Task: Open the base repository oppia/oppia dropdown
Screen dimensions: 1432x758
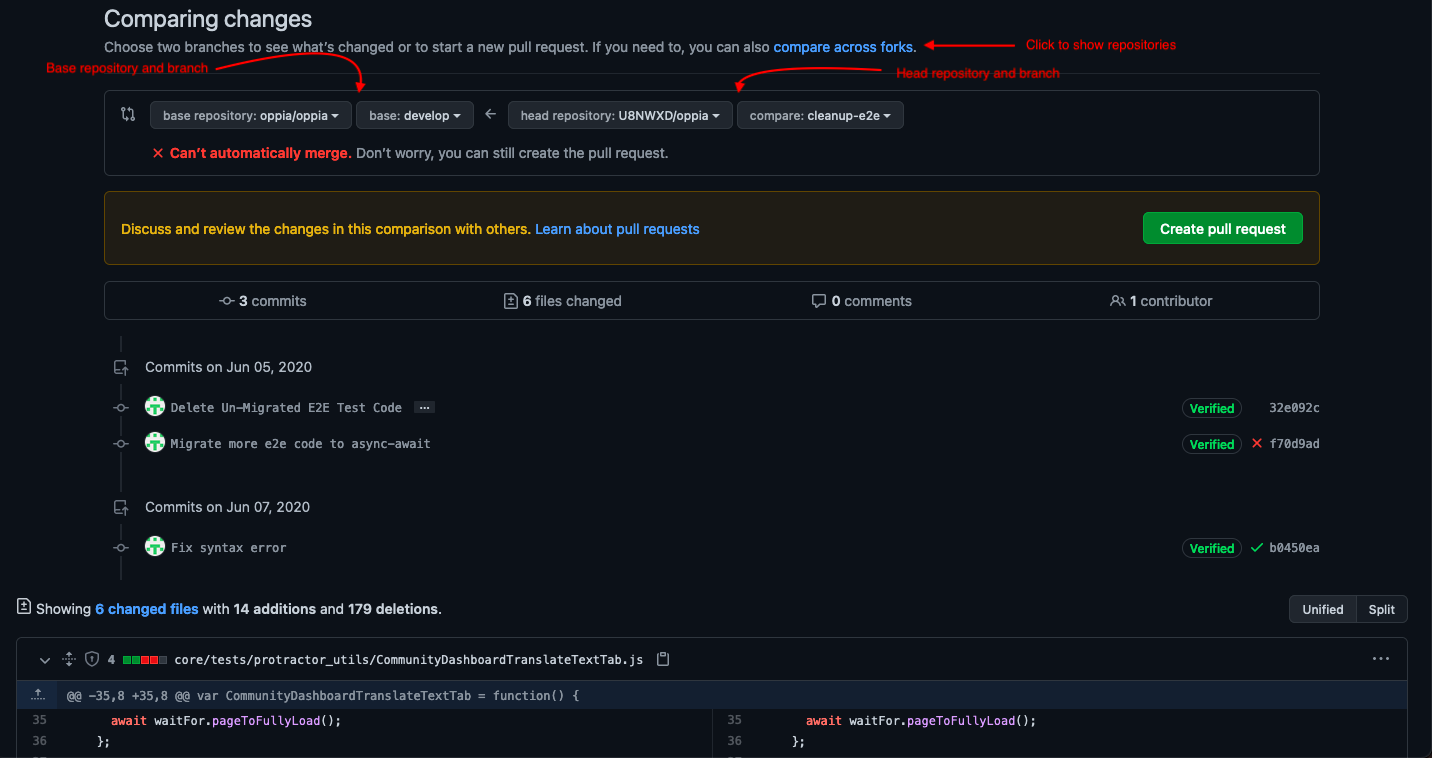Action: 251,116
